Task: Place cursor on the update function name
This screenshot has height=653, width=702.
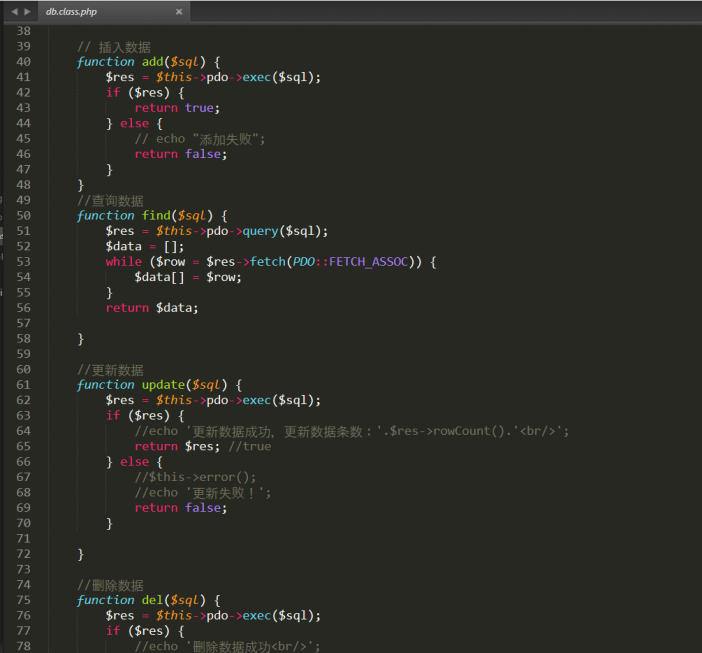Action: tap(163, 385)
